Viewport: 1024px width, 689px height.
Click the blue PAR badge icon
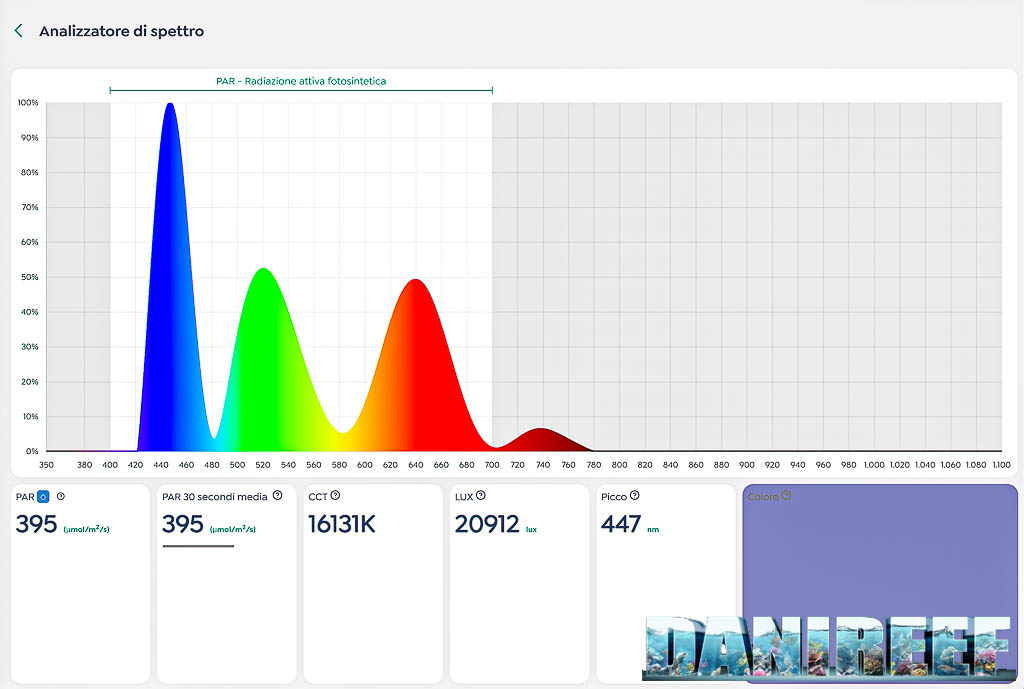[43, 496]
